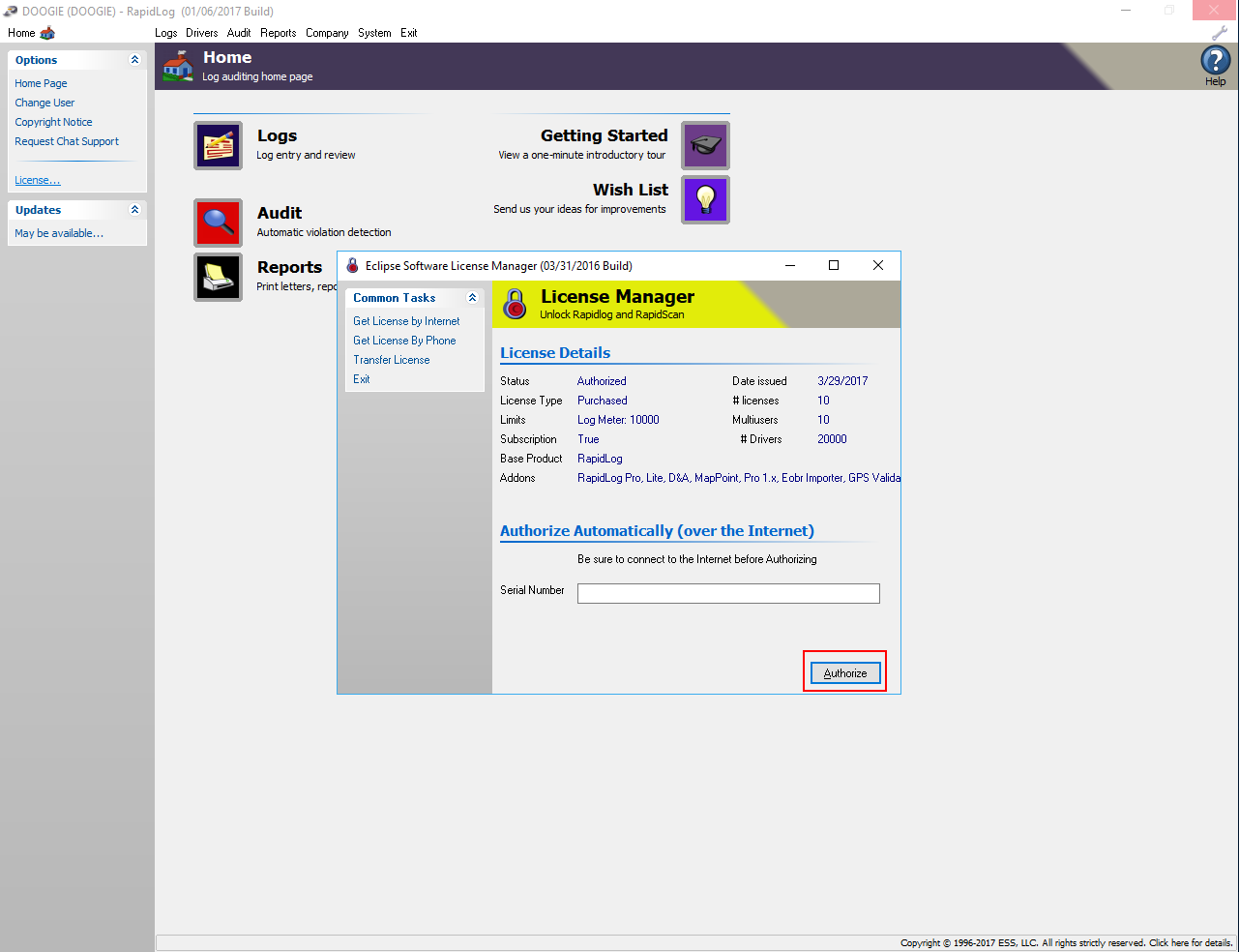Screen dimensions: 1239x952
Task: Click the RapidLog icon in the main title bar
Action: pos(11,10)
